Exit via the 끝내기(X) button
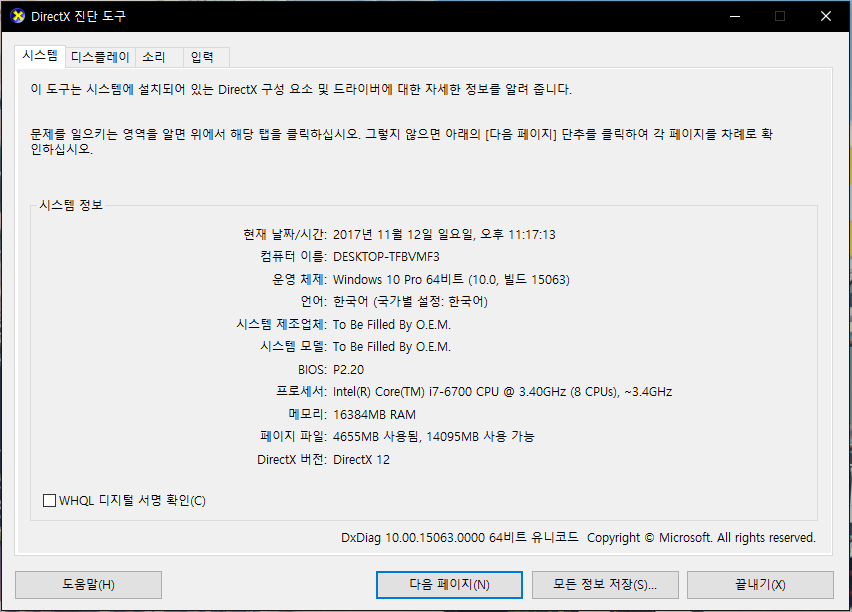The image size is (852, 612). [760, 584]
